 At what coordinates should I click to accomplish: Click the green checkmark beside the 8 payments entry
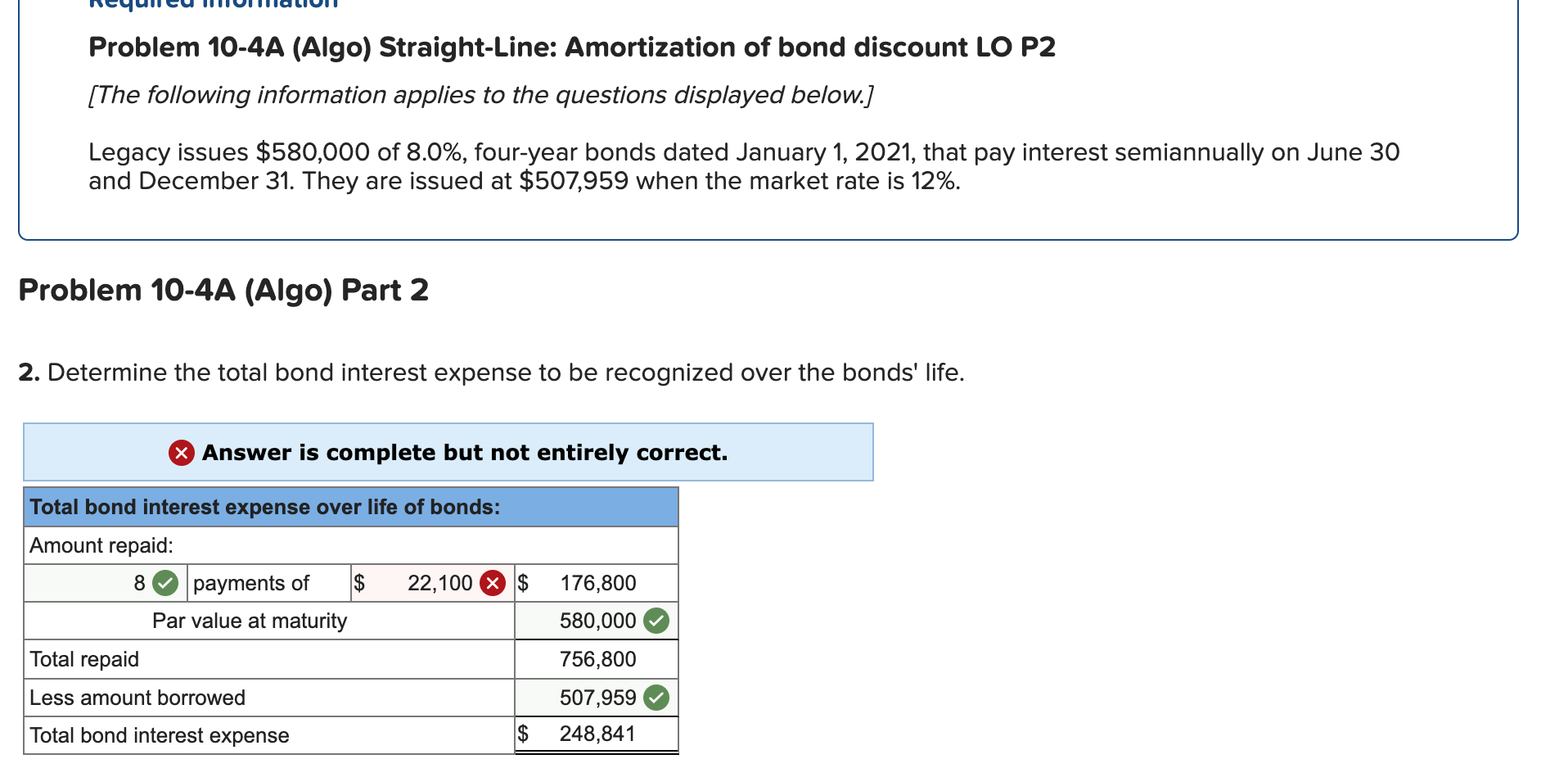point(165,583)
